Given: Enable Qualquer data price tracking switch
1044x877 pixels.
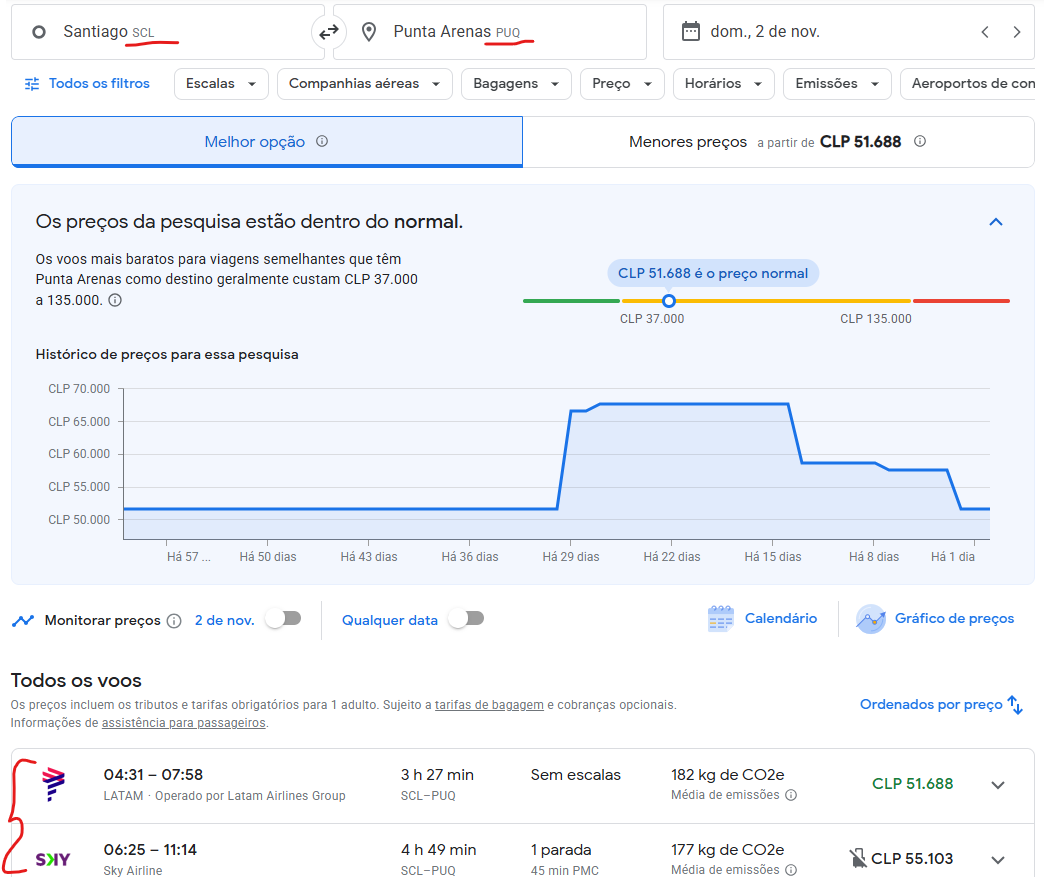Looking at the screenshot, I should [466, 619].
